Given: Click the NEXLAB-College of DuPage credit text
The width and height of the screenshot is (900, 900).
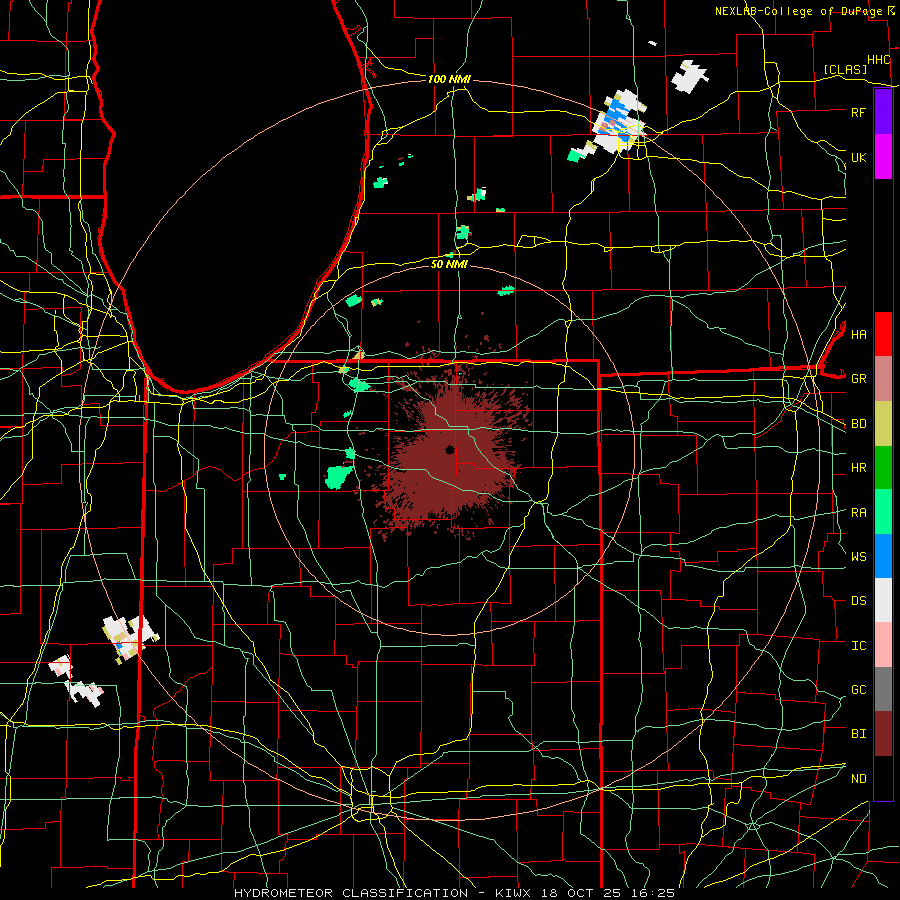Looking at the screenshot, I should click(799, 11).
